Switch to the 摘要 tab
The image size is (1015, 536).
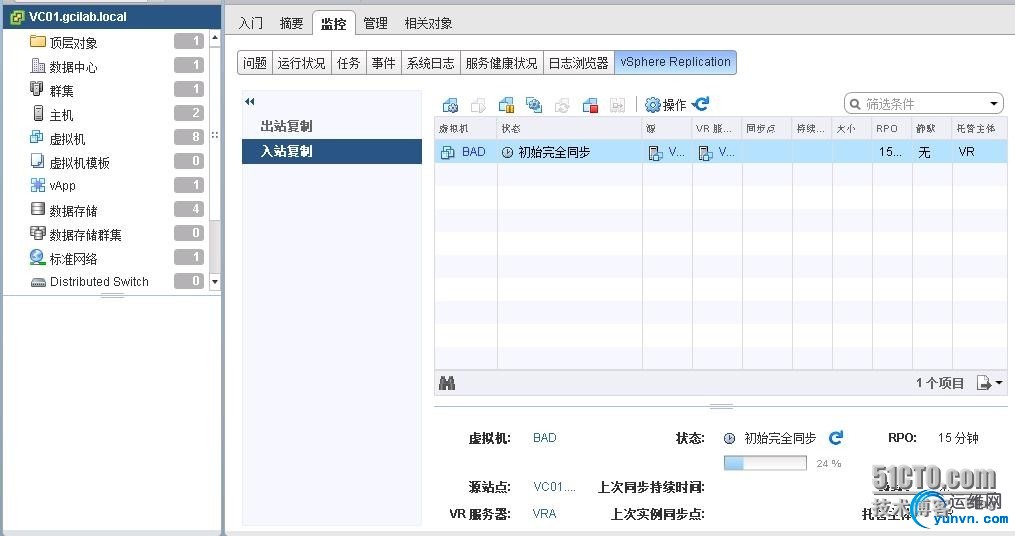click(291, 23)
